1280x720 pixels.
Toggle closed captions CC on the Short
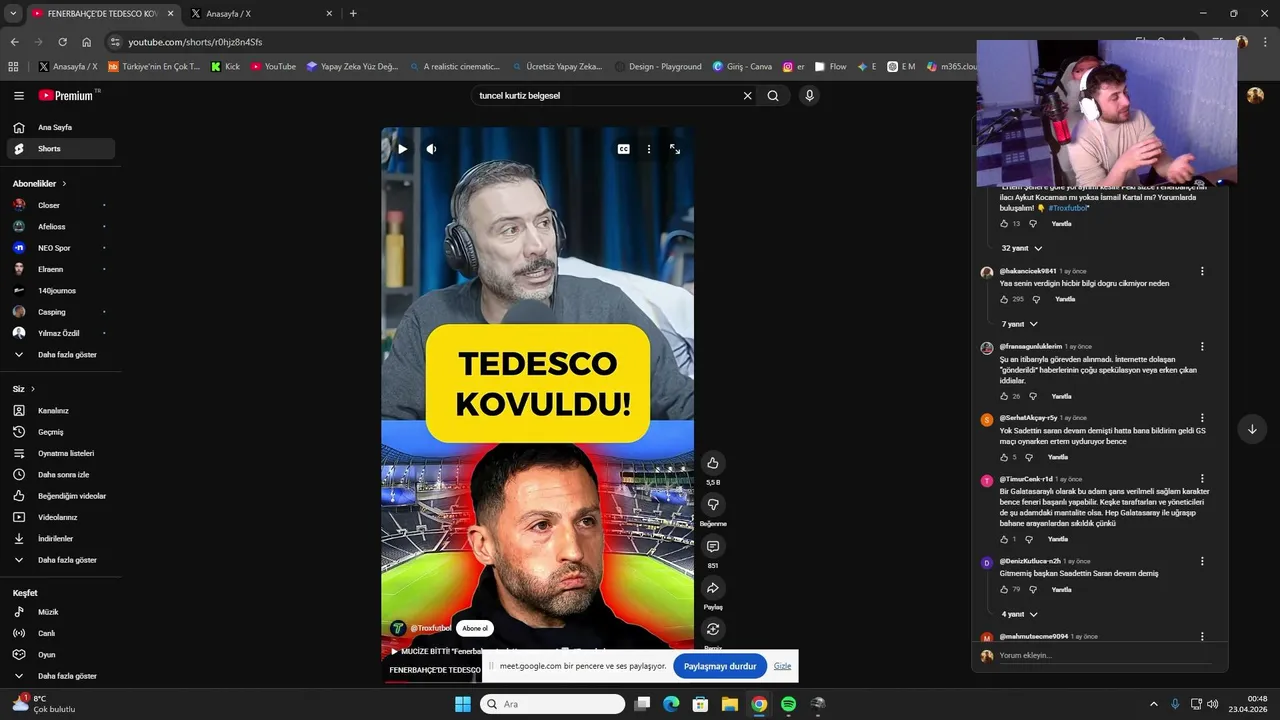pyautogui.click(x=623, y=149)
